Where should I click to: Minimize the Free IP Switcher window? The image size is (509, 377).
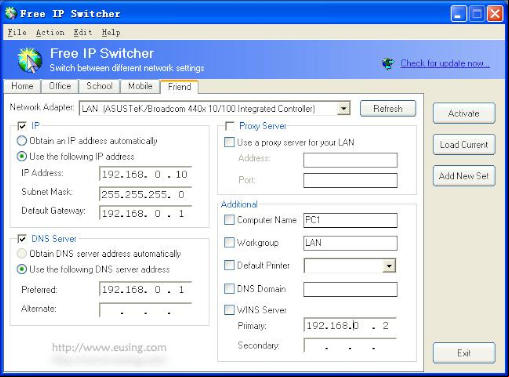[459, 14]
